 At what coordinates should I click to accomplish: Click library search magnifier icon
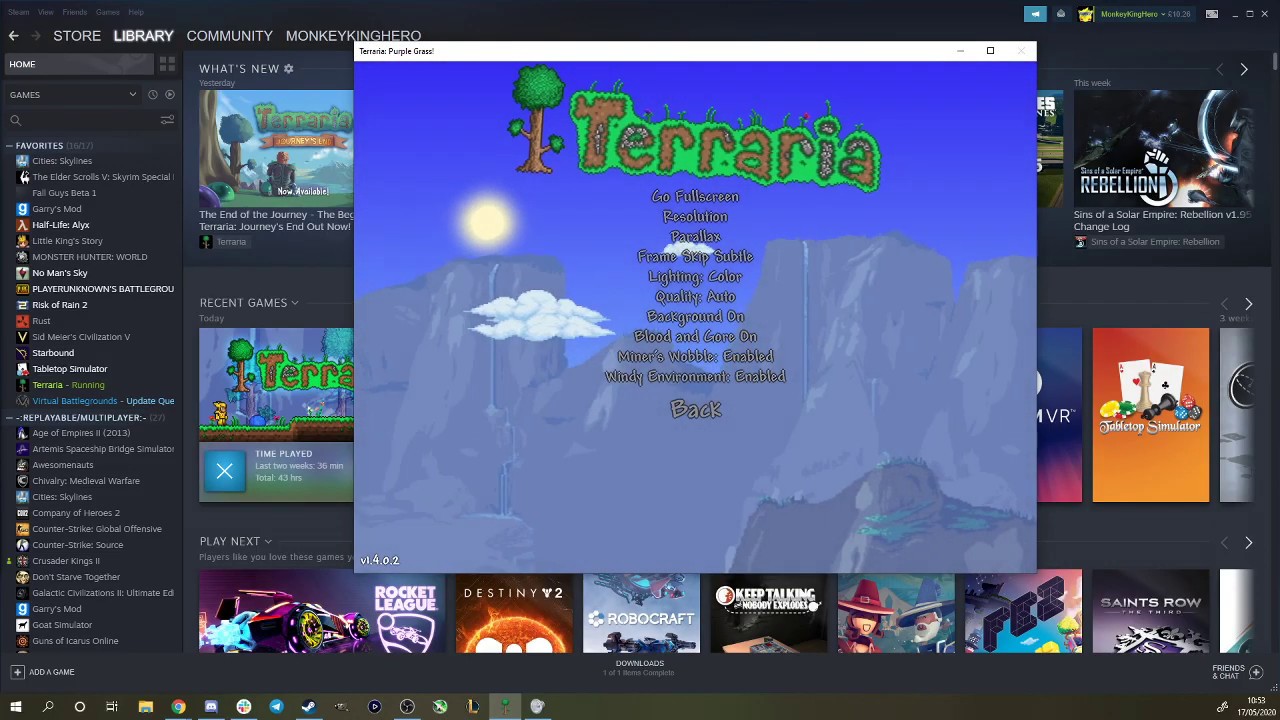[x=15, y=120]
